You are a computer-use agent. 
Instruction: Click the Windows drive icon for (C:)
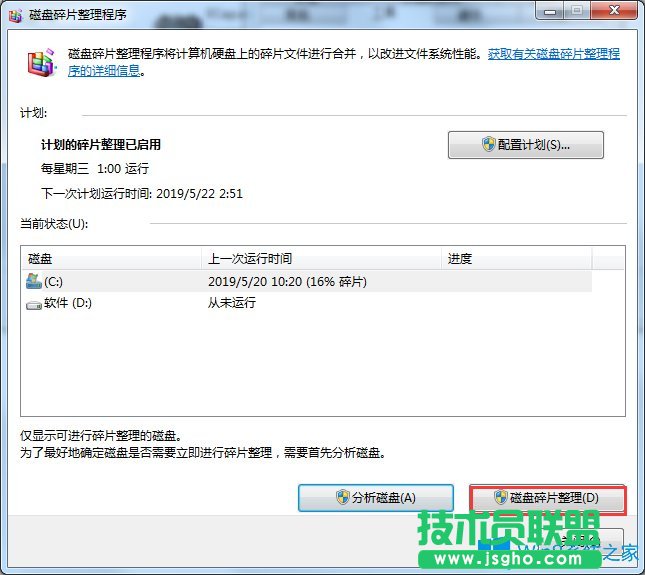point(34,281)
